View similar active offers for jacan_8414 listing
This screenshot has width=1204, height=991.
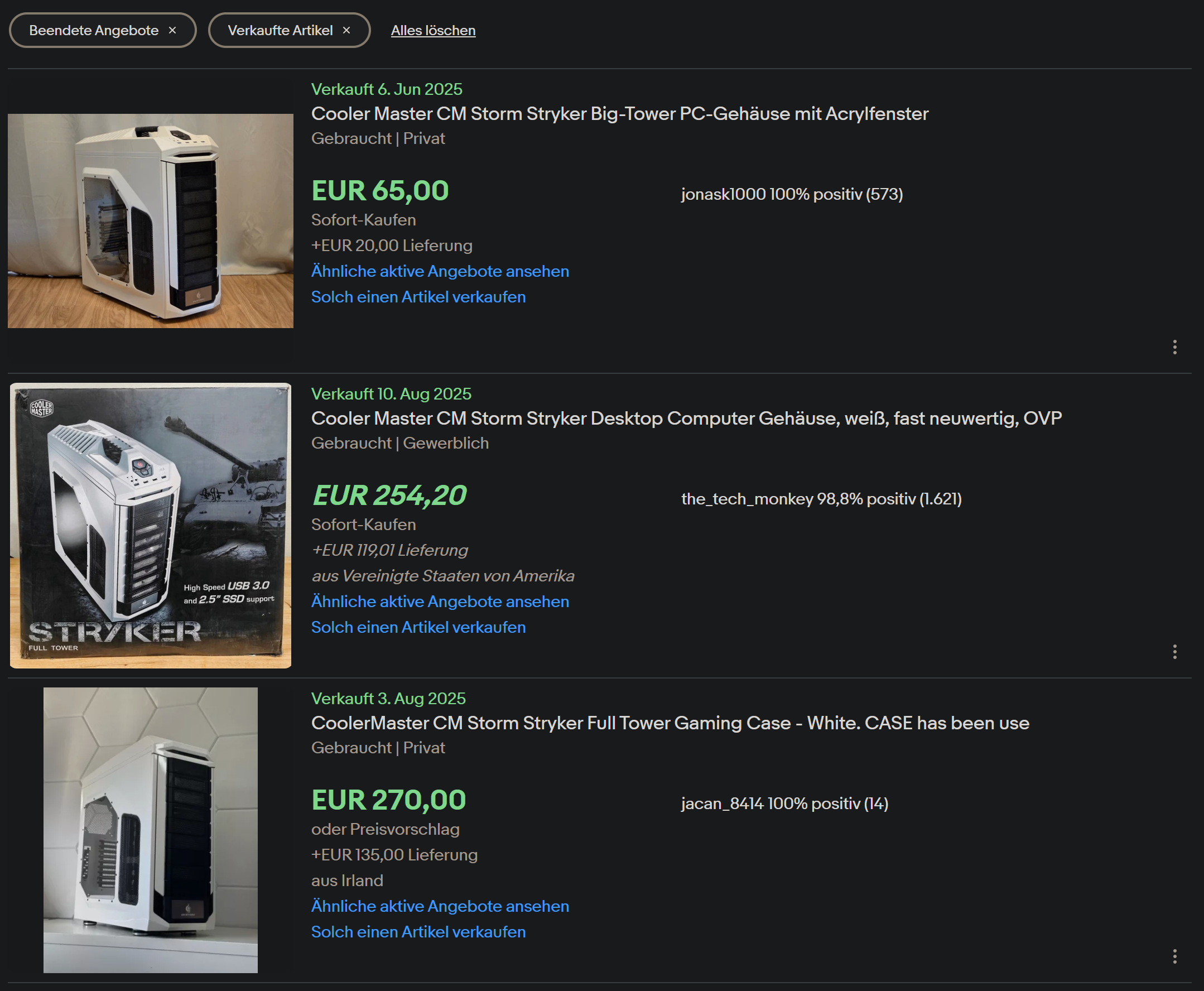[x=440, y=906]
